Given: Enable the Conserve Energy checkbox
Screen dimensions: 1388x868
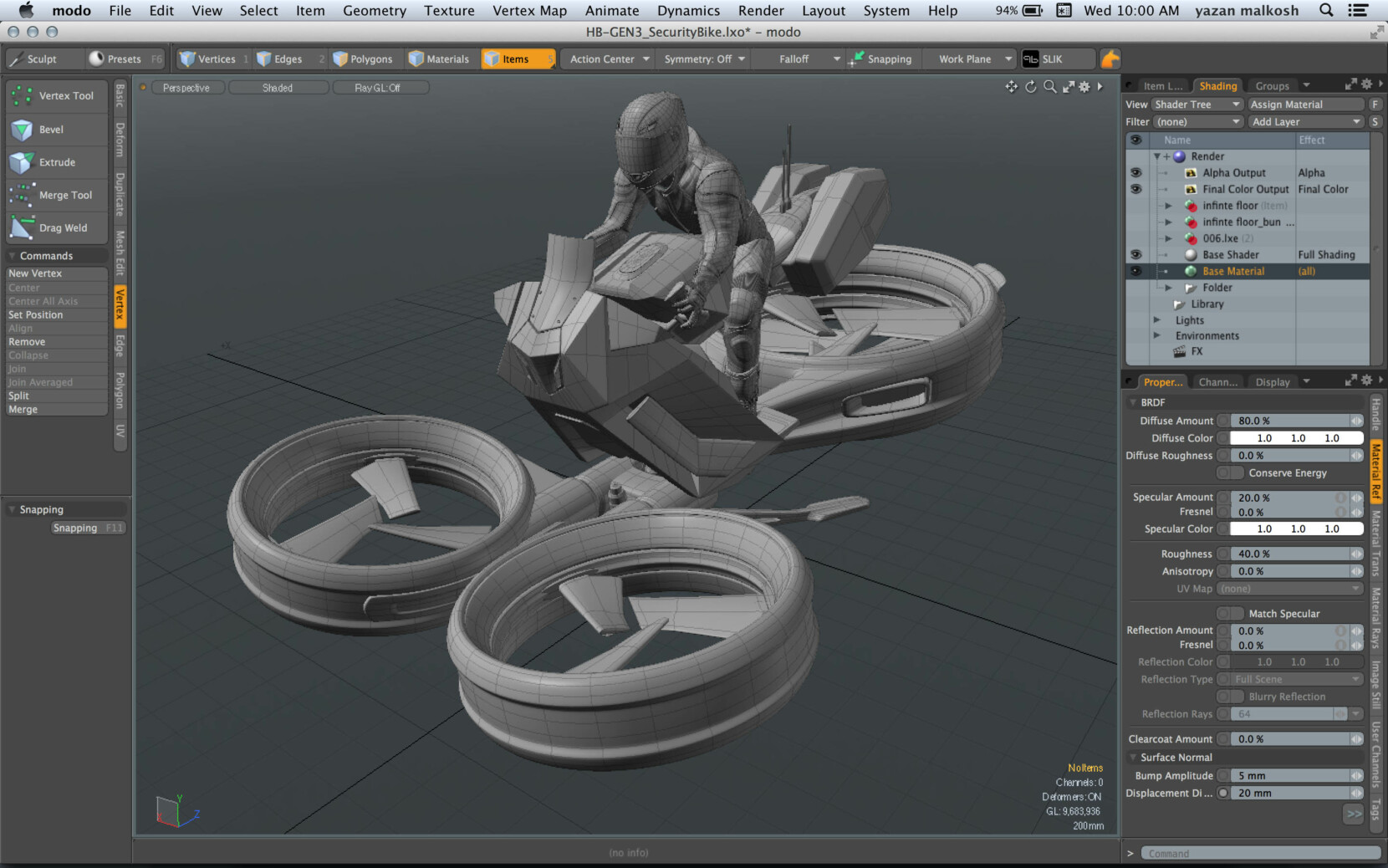Looking at the screenshot, I should [x=1229, y=472].
